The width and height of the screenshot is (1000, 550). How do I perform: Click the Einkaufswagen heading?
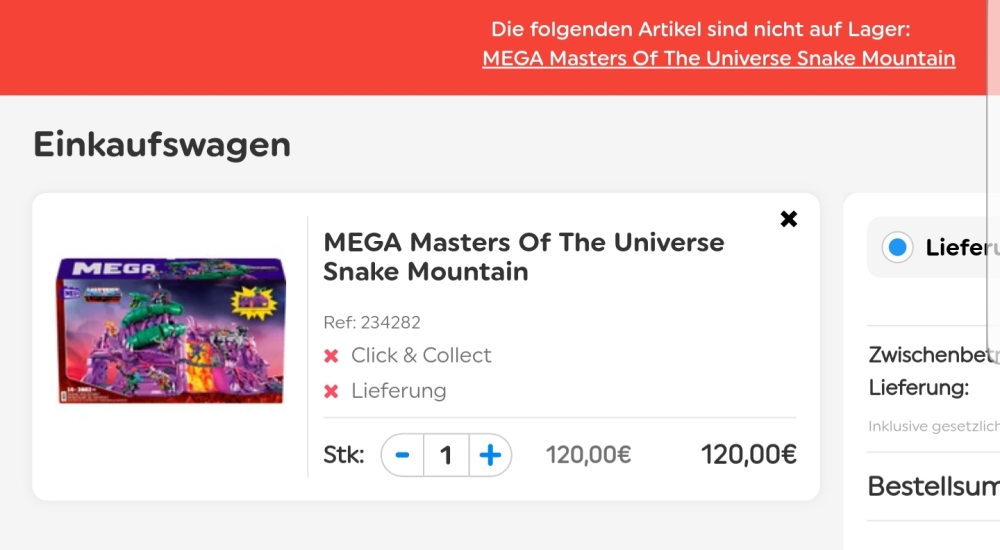pos(162,144)
